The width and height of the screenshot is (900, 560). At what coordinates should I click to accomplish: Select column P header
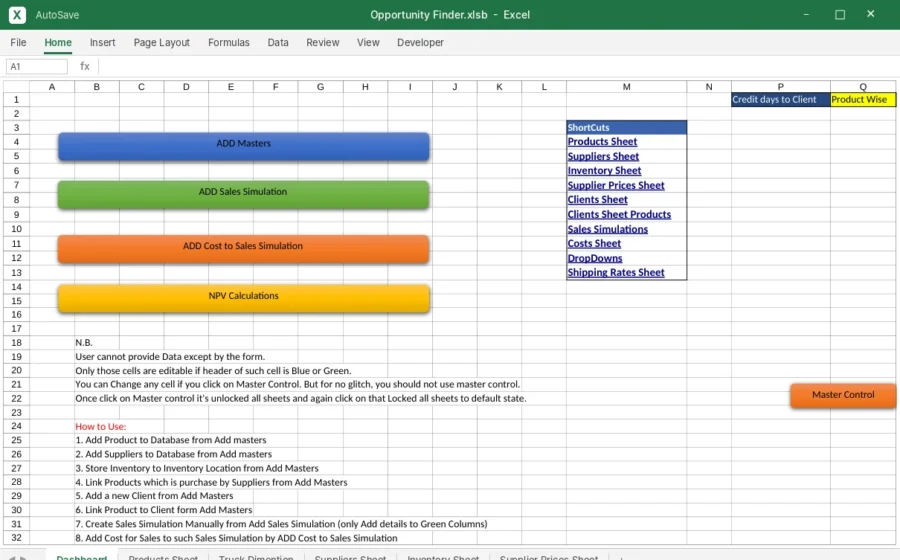(x=781, y=87)
